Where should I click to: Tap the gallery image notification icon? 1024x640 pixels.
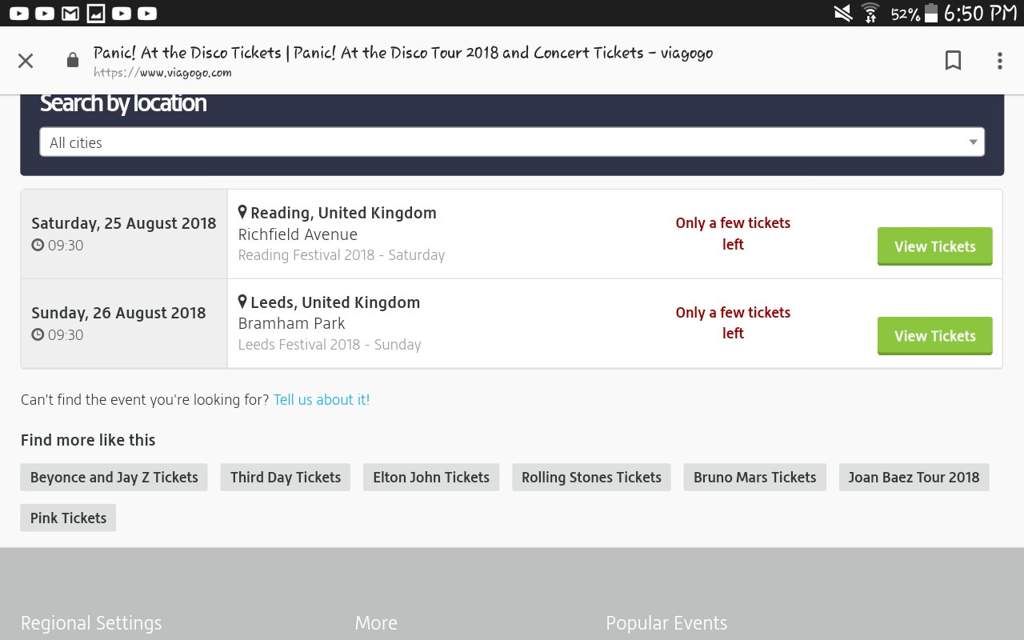point(96,13)
